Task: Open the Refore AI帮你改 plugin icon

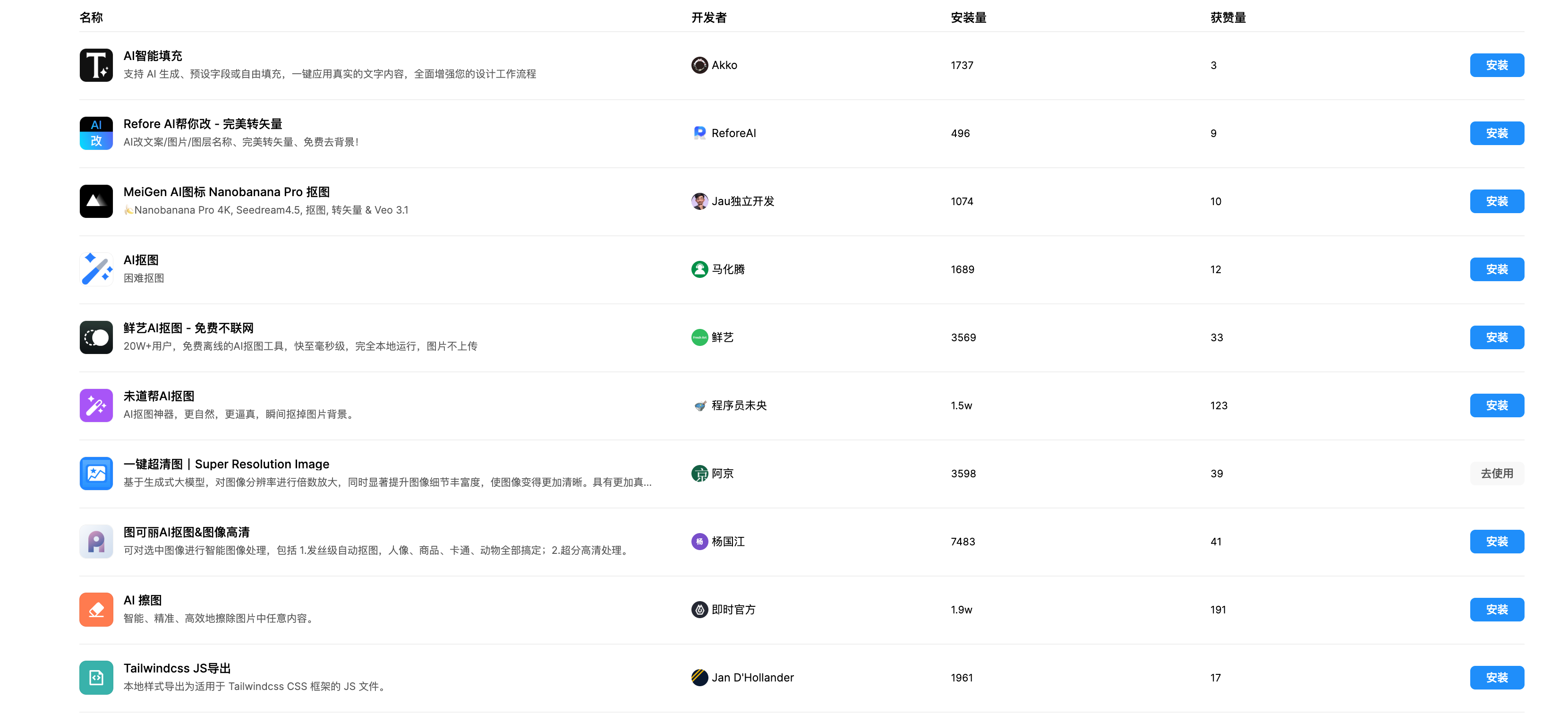Action: [96, 133]
